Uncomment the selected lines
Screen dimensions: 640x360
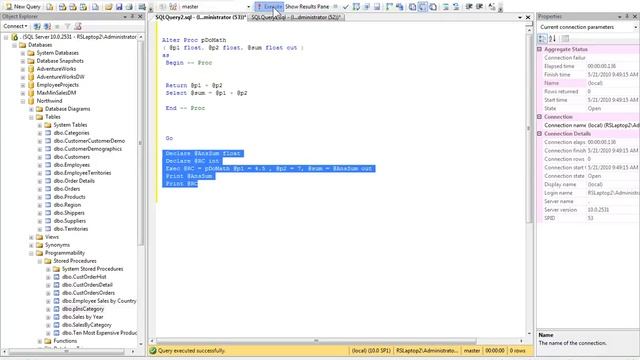pos(456,7)
